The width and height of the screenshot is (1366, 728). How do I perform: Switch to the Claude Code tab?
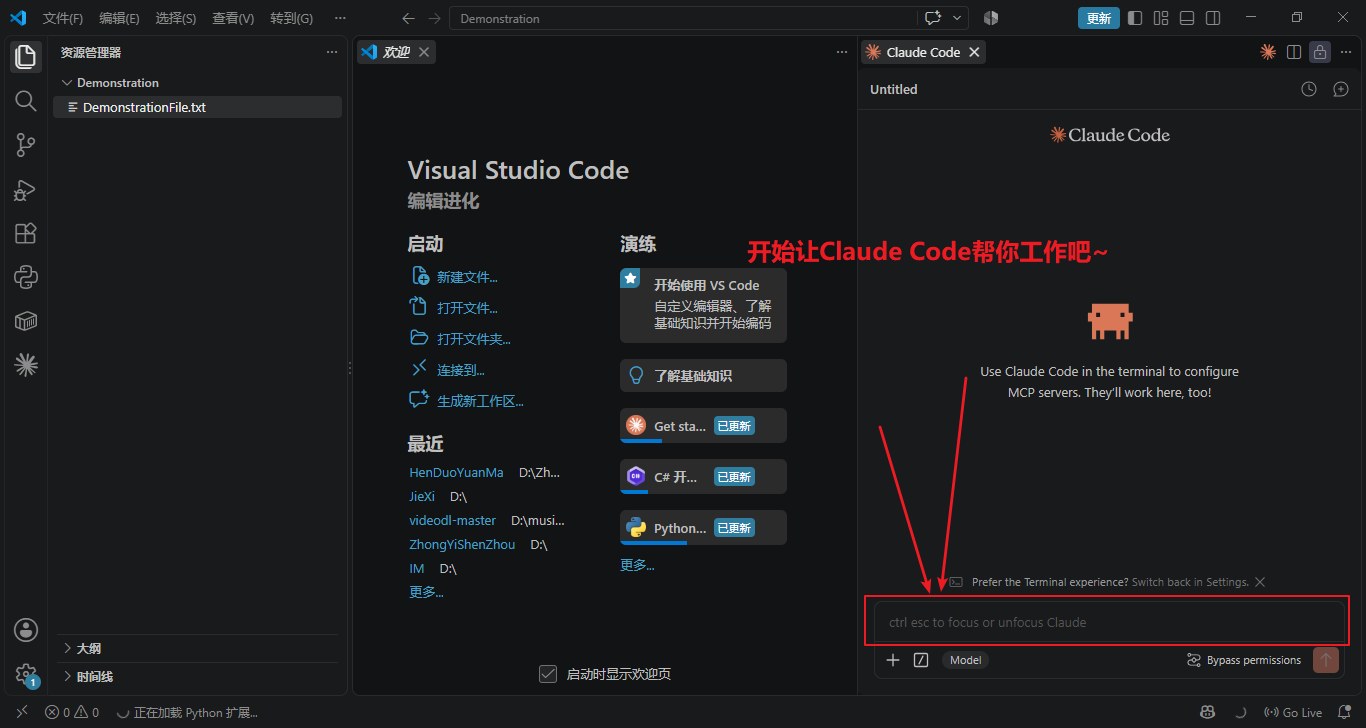click(923, 52)
